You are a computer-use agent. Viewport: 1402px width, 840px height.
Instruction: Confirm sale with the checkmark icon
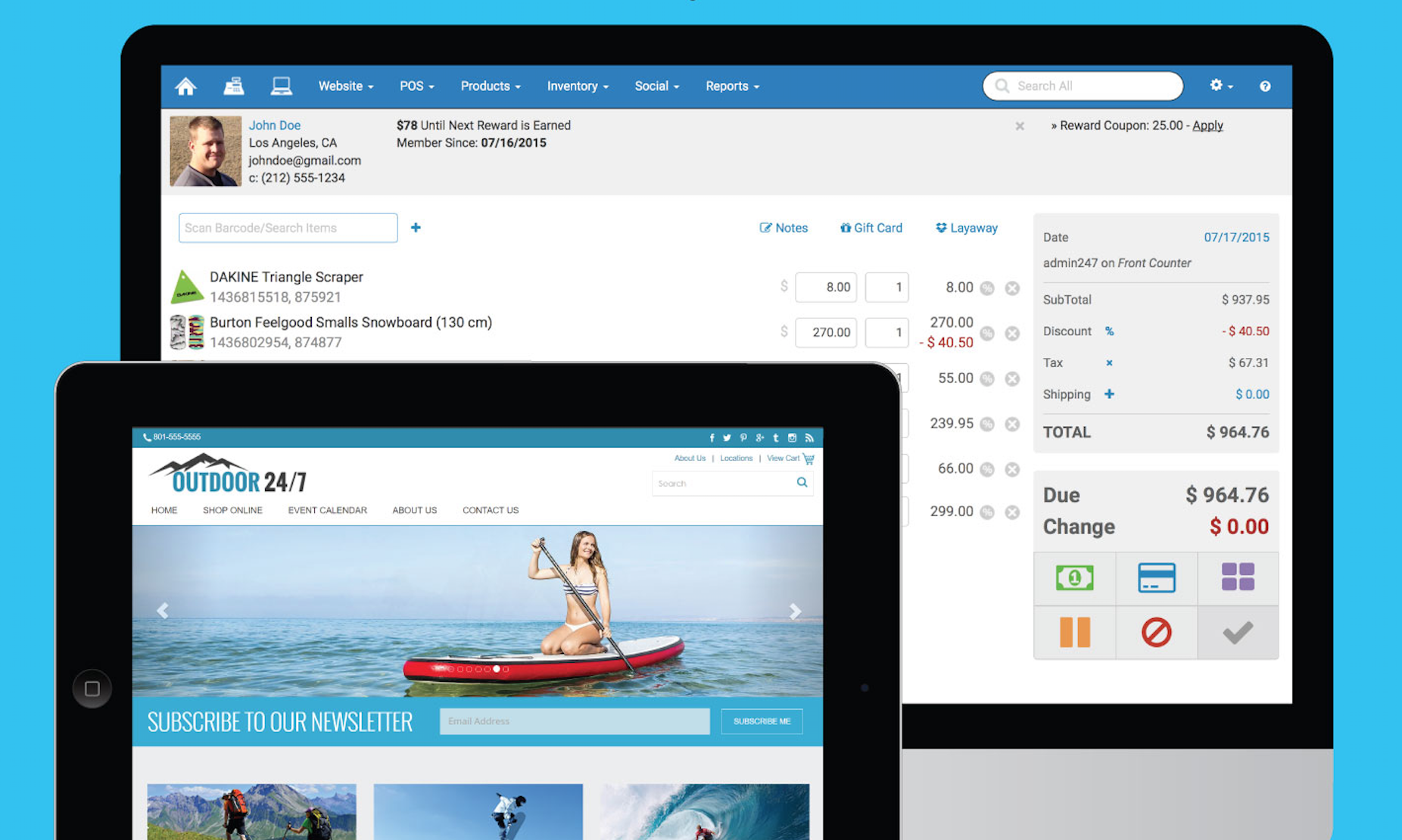1238,632
